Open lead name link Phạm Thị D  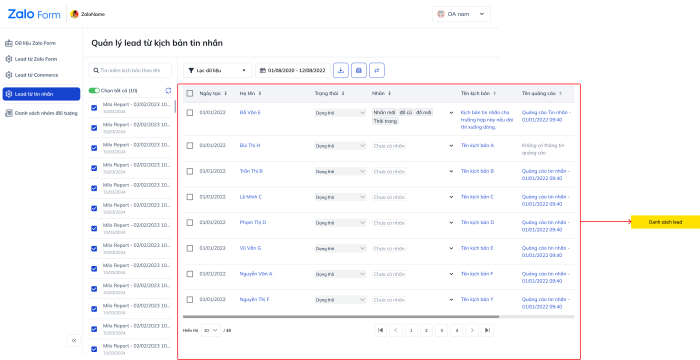pos(253,222)
